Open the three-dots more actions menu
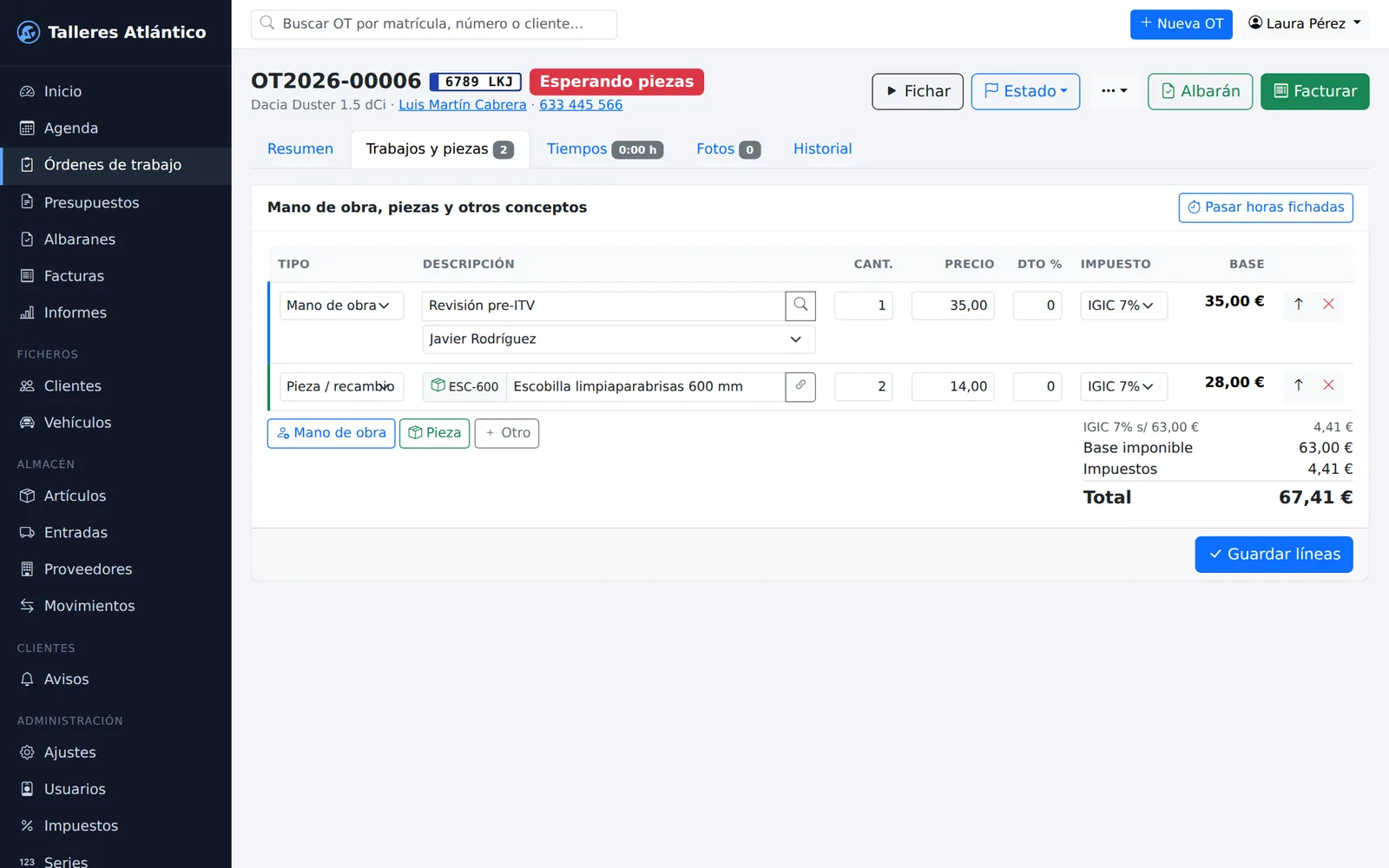 point(1114,91)
